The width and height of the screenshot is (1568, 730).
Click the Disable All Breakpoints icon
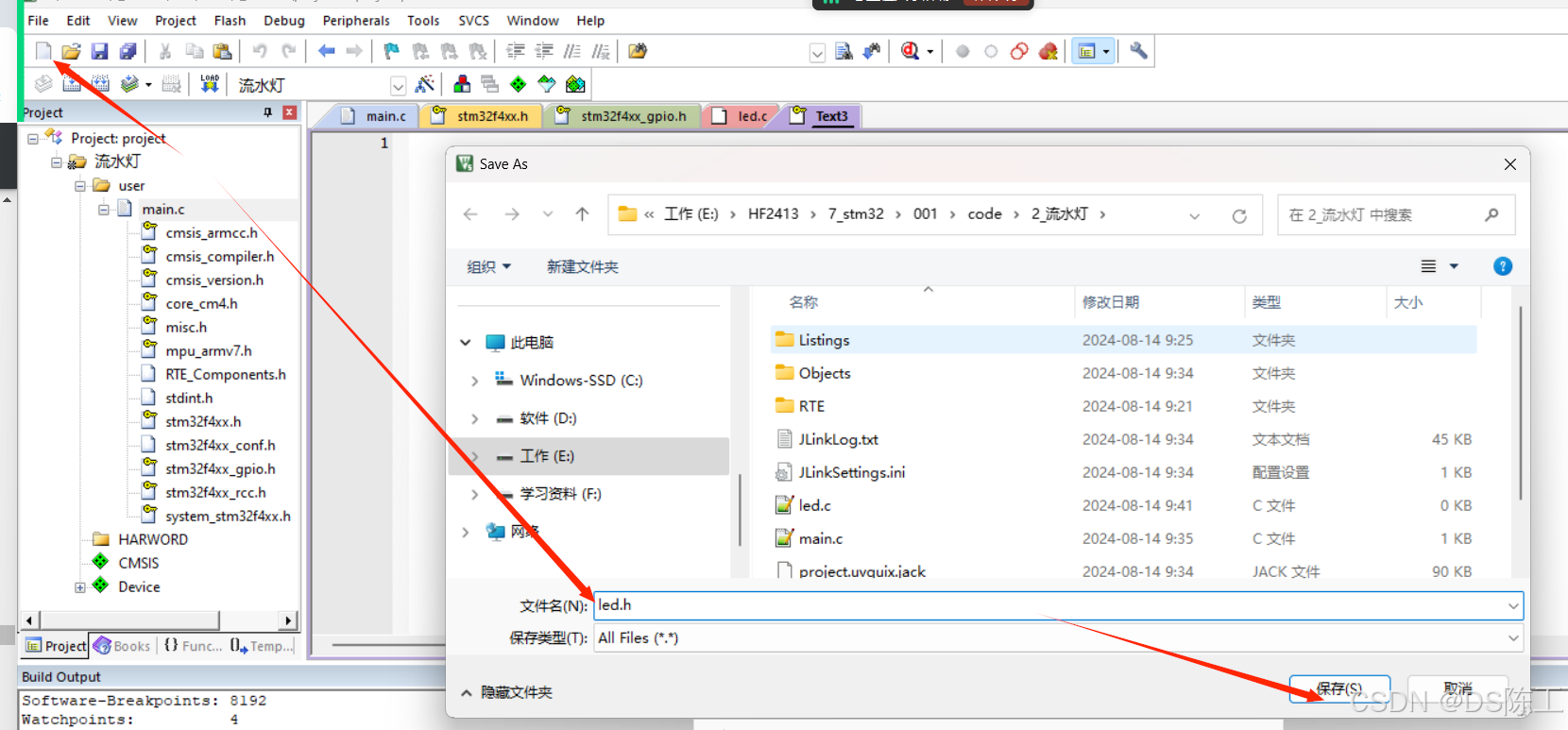tap(1019, 51)
